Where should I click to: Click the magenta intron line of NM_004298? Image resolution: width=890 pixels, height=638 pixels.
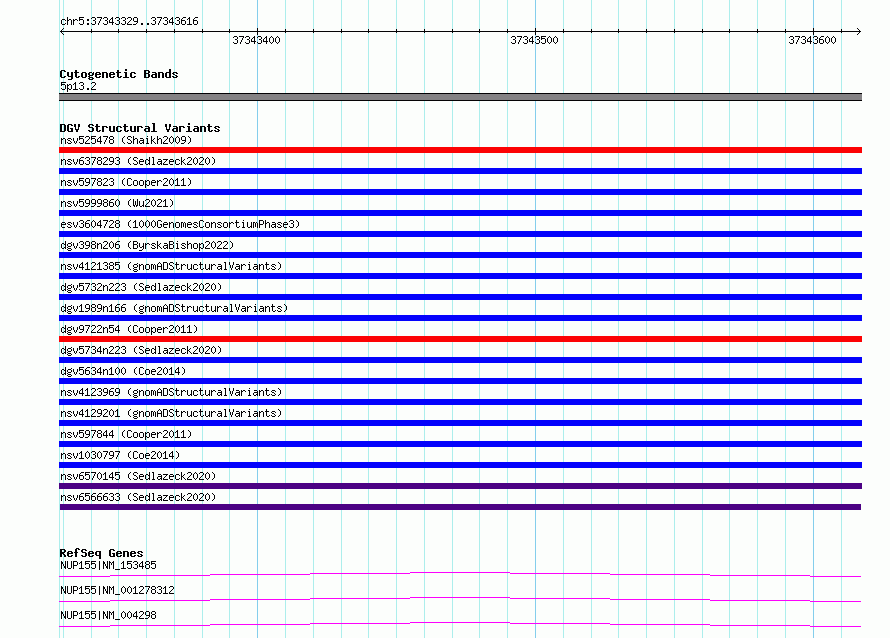pyautogui.click(x=460, y=624)
